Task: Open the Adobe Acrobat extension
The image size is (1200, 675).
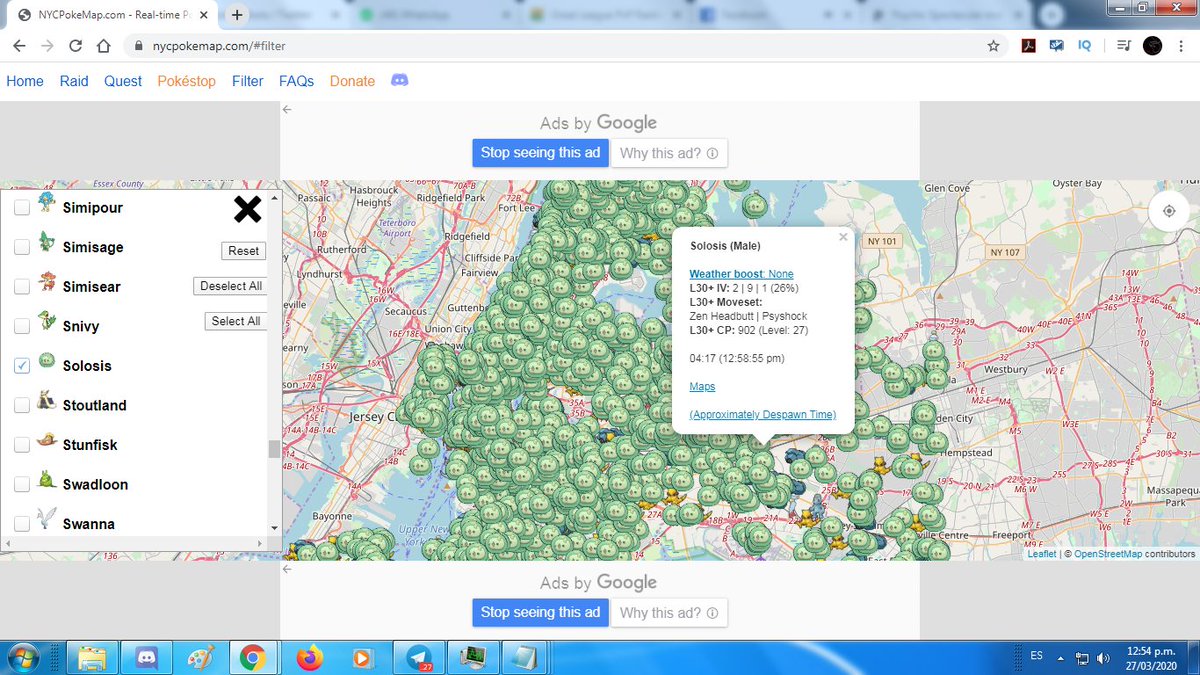Action: 1027,46
